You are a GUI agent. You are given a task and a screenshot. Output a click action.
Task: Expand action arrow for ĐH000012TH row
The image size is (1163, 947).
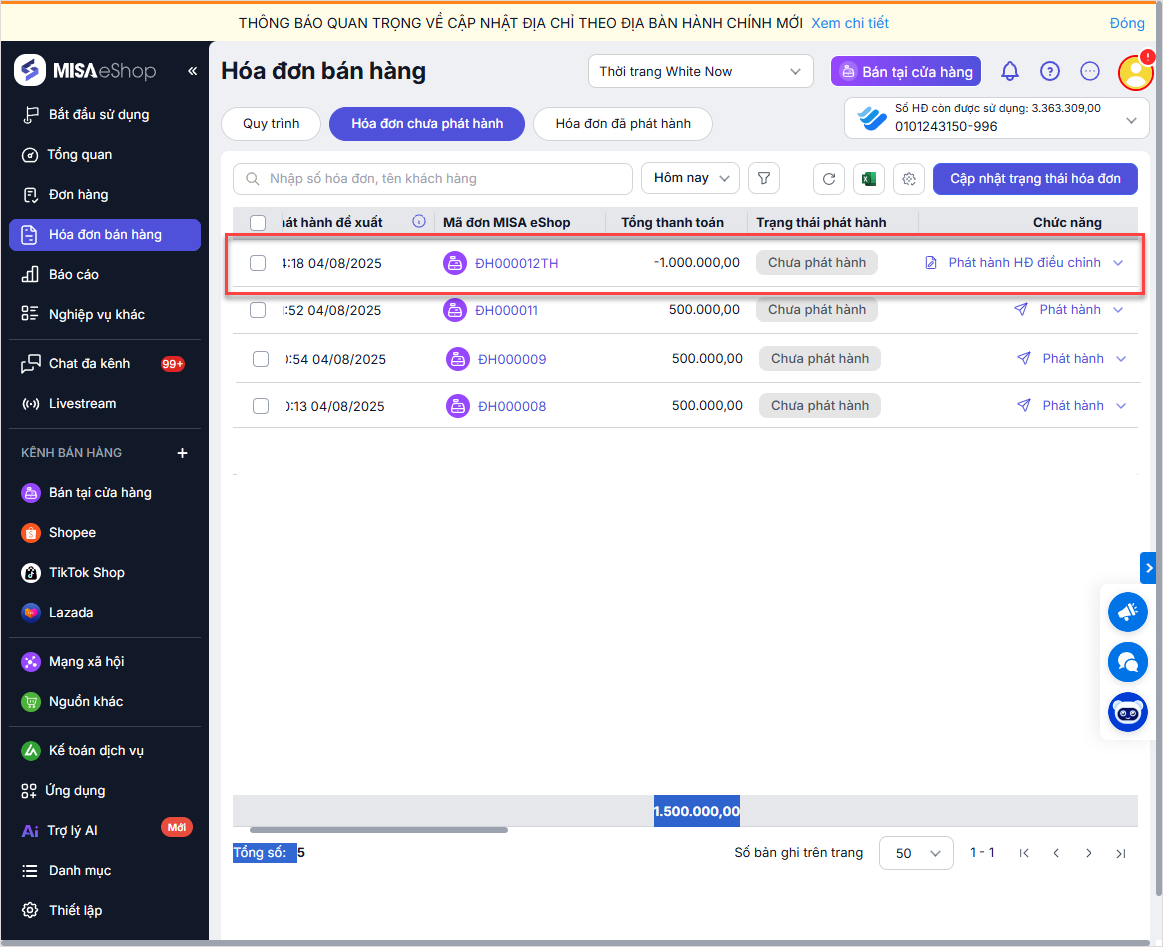pyautogui.click(x=1118, y=263)
